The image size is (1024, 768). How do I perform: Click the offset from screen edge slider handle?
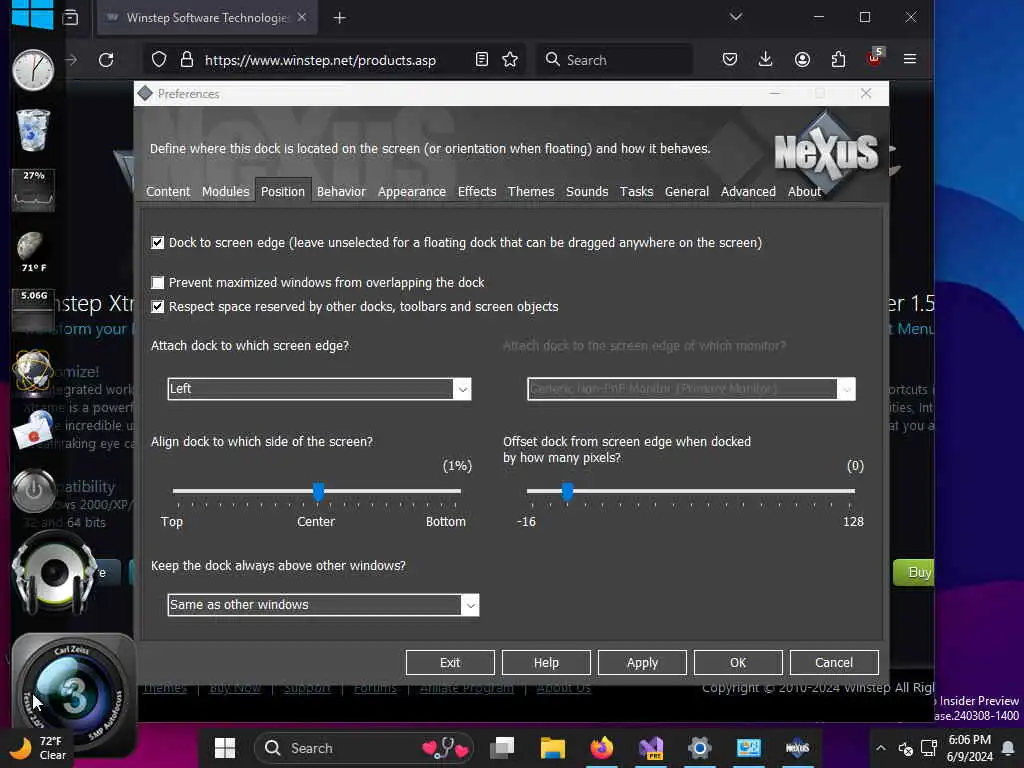(x=568, y=492)
